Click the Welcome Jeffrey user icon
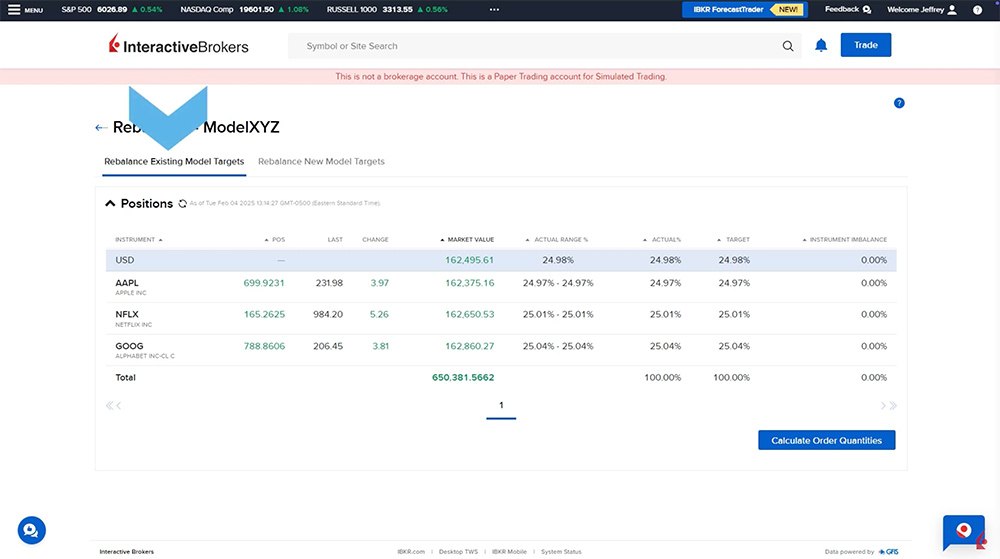The width and height of the screenshot is (1000, 559). pos(952,10)
